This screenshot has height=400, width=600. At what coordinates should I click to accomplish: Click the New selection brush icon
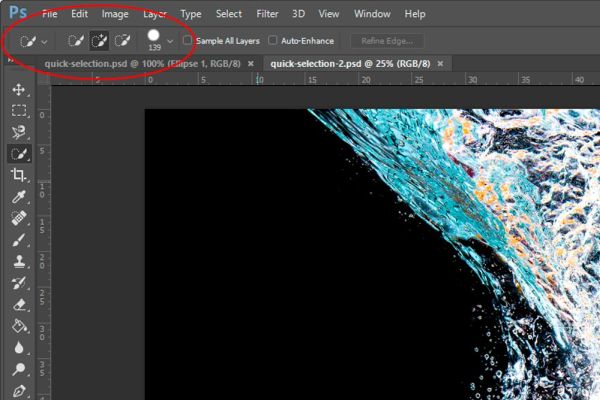point(76,41)
